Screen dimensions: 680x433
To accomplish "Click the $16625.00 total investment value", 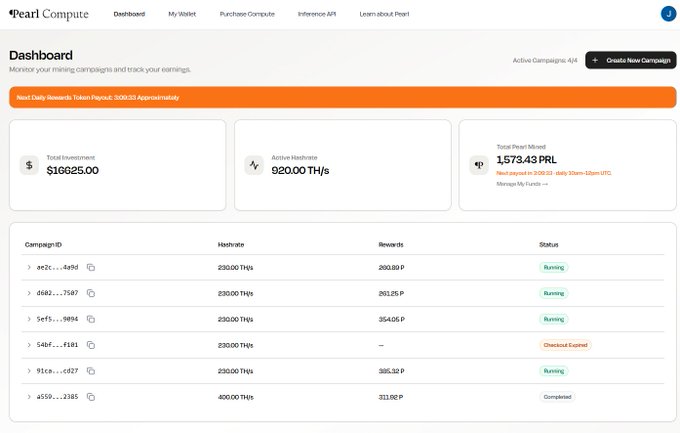I will [72, 171].
